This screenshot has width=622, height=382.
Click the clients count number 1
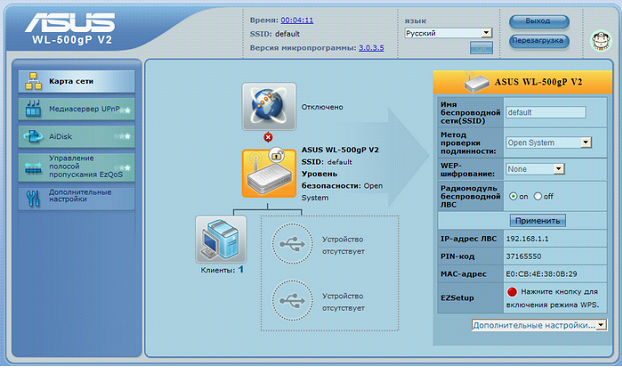(x=241, y=270)
